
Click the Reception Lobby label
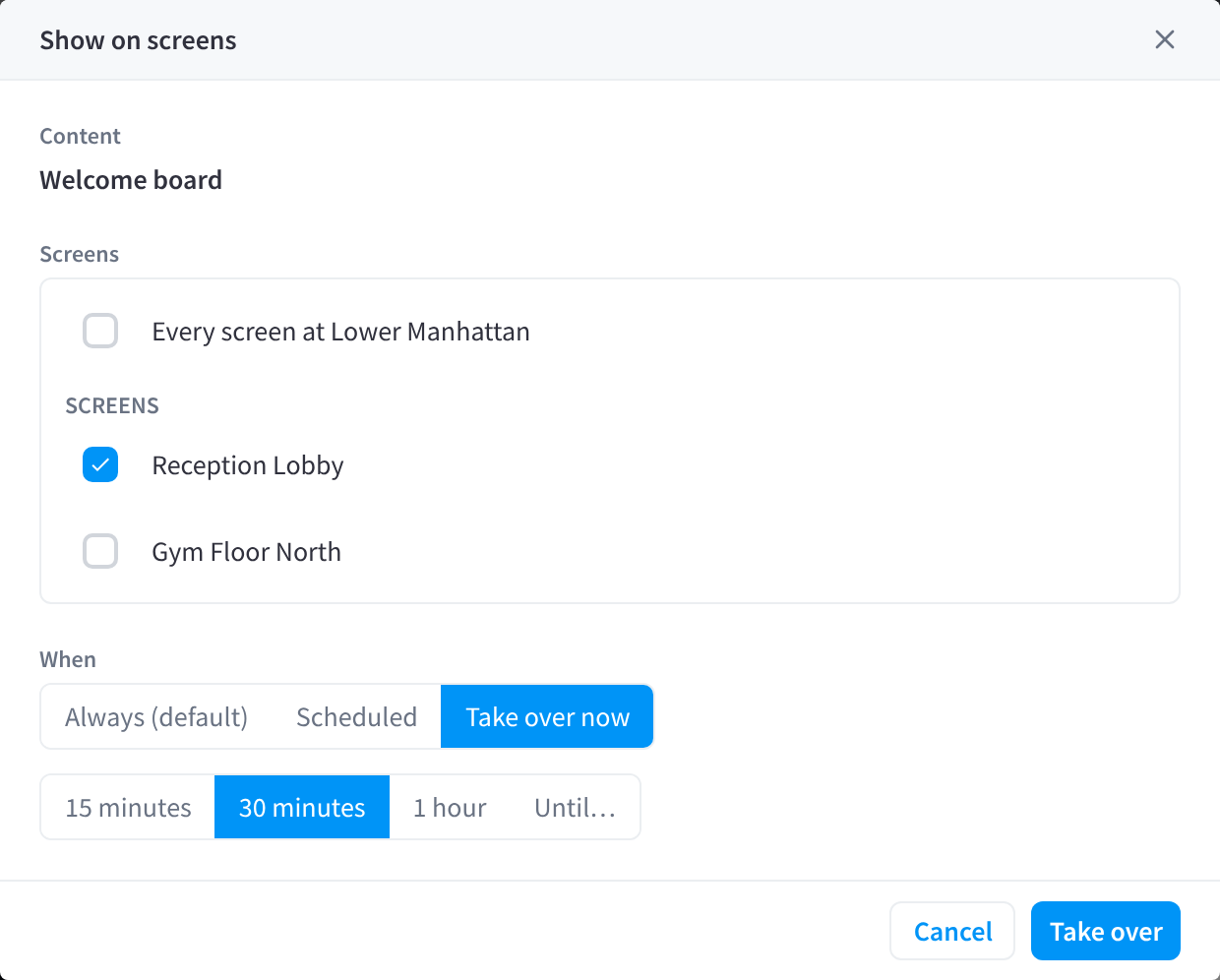coord(248,465)
